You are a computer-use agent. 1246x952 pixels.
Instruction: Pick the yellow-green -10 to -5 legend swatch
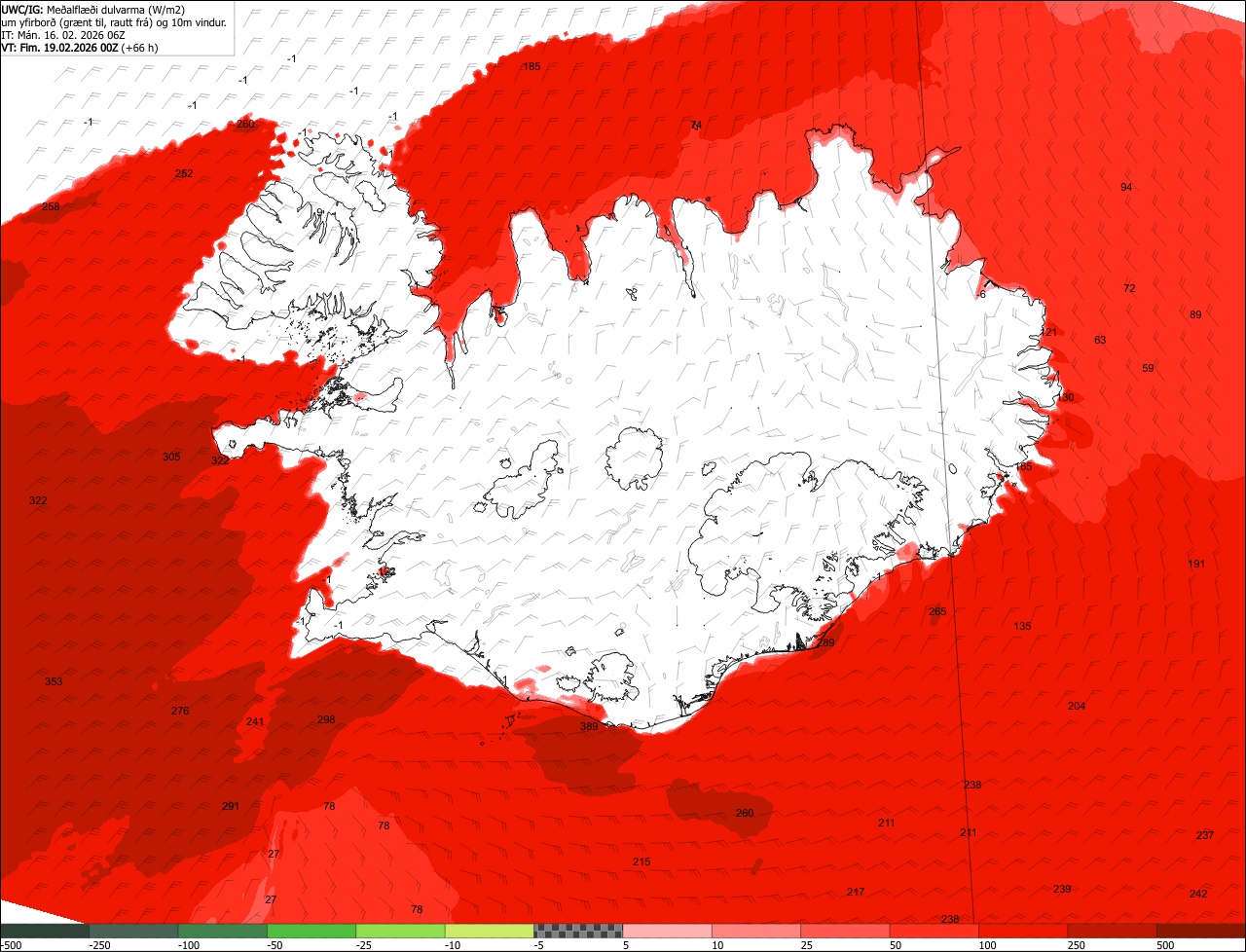(490, 931)
